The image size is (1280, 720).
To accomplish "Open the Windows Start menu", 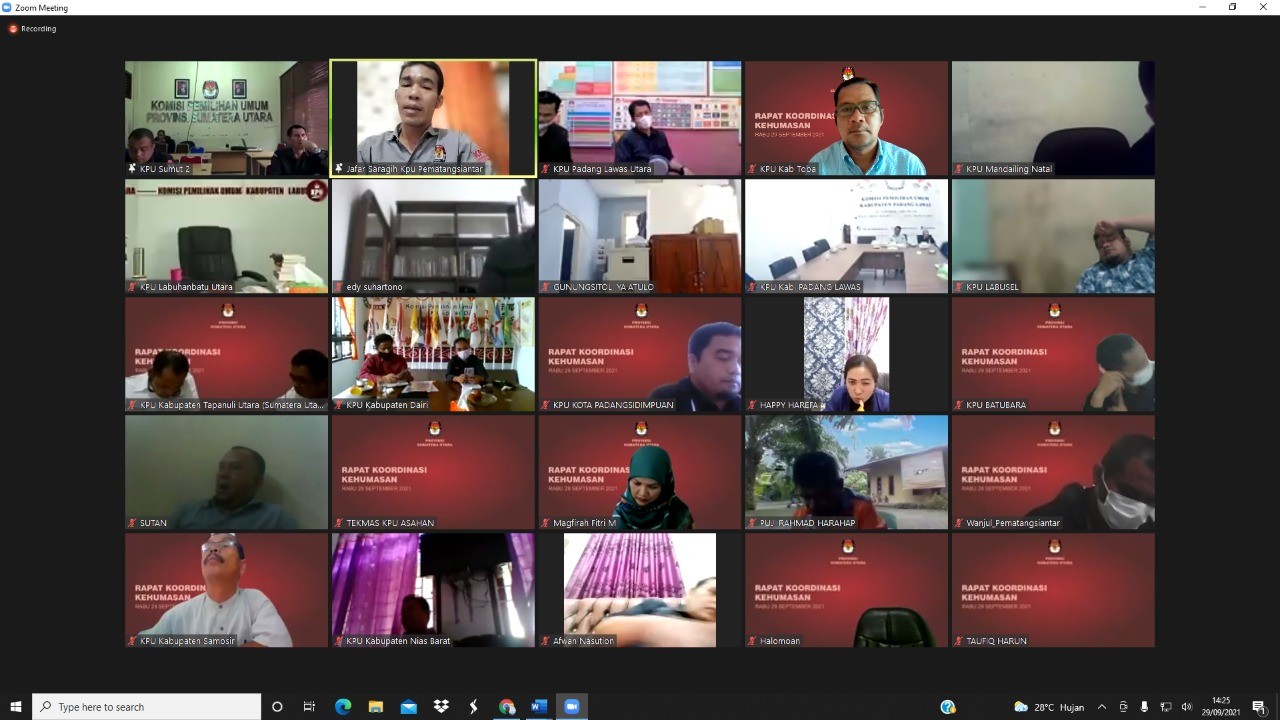I will 16,707.
